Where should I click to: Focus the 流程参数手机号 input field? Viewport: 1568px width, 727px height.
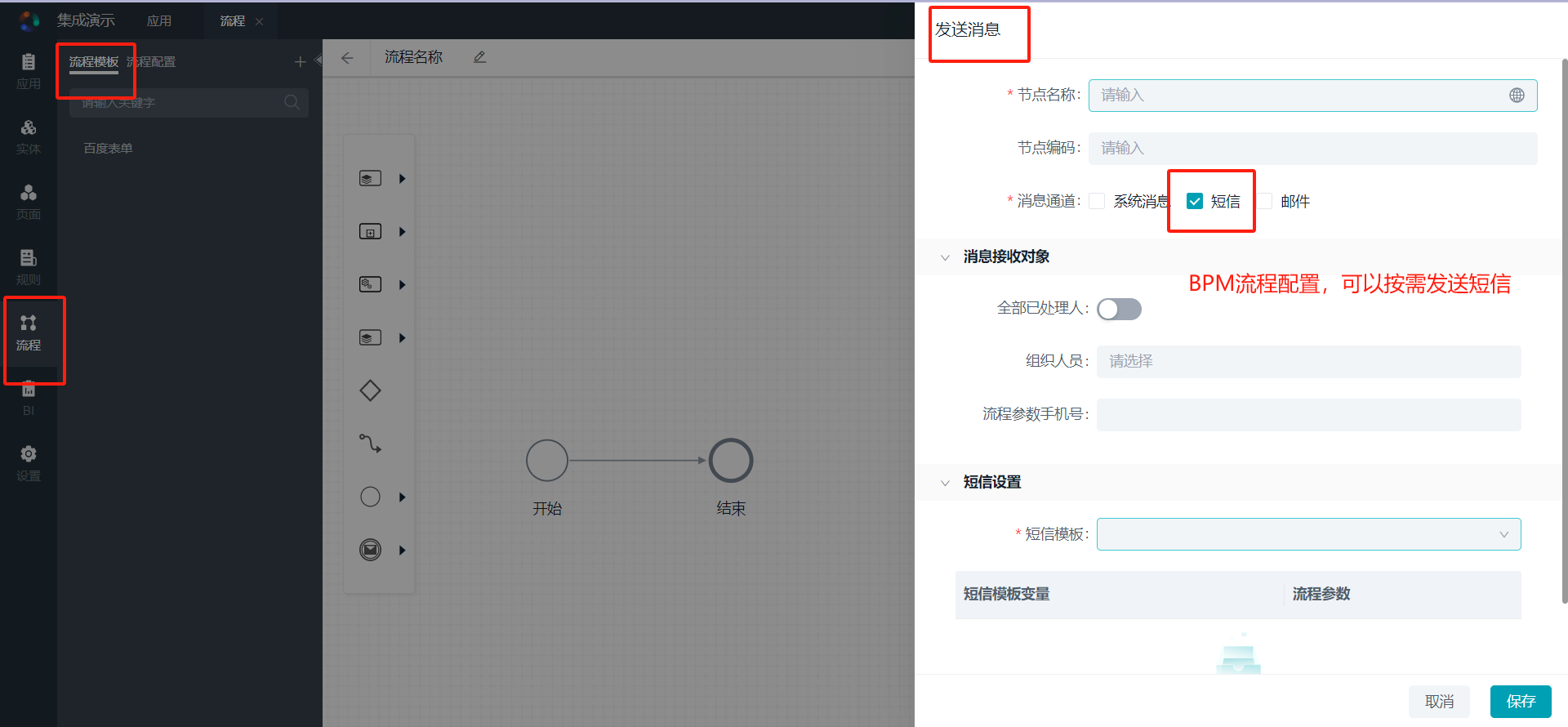tap(1308, 414)
